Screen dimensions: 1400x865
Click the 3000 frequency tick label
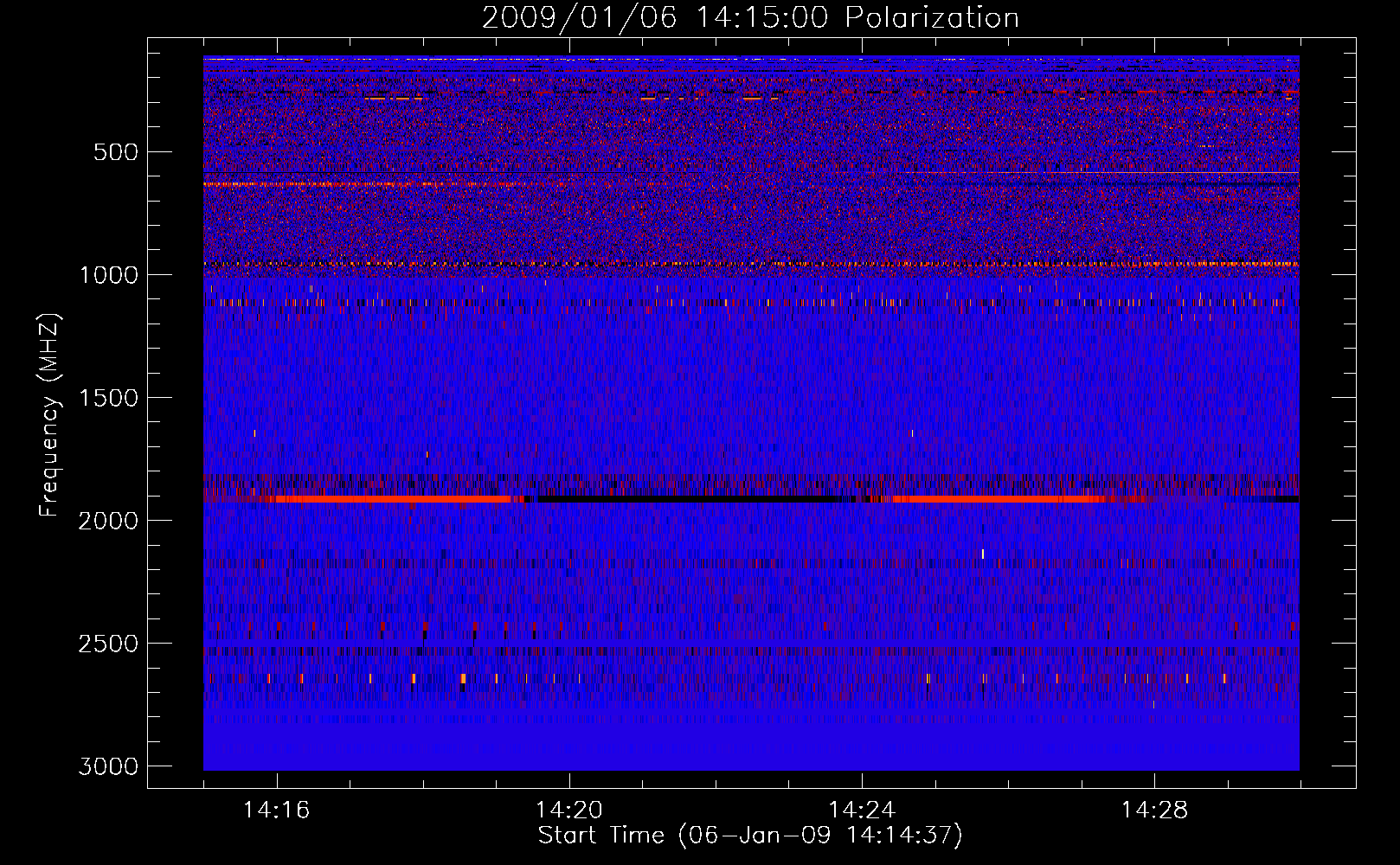(109, 766)
